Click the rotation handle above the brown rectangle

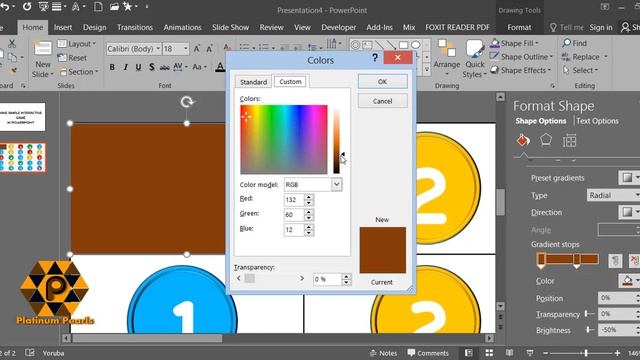click(x=187, y=102)
